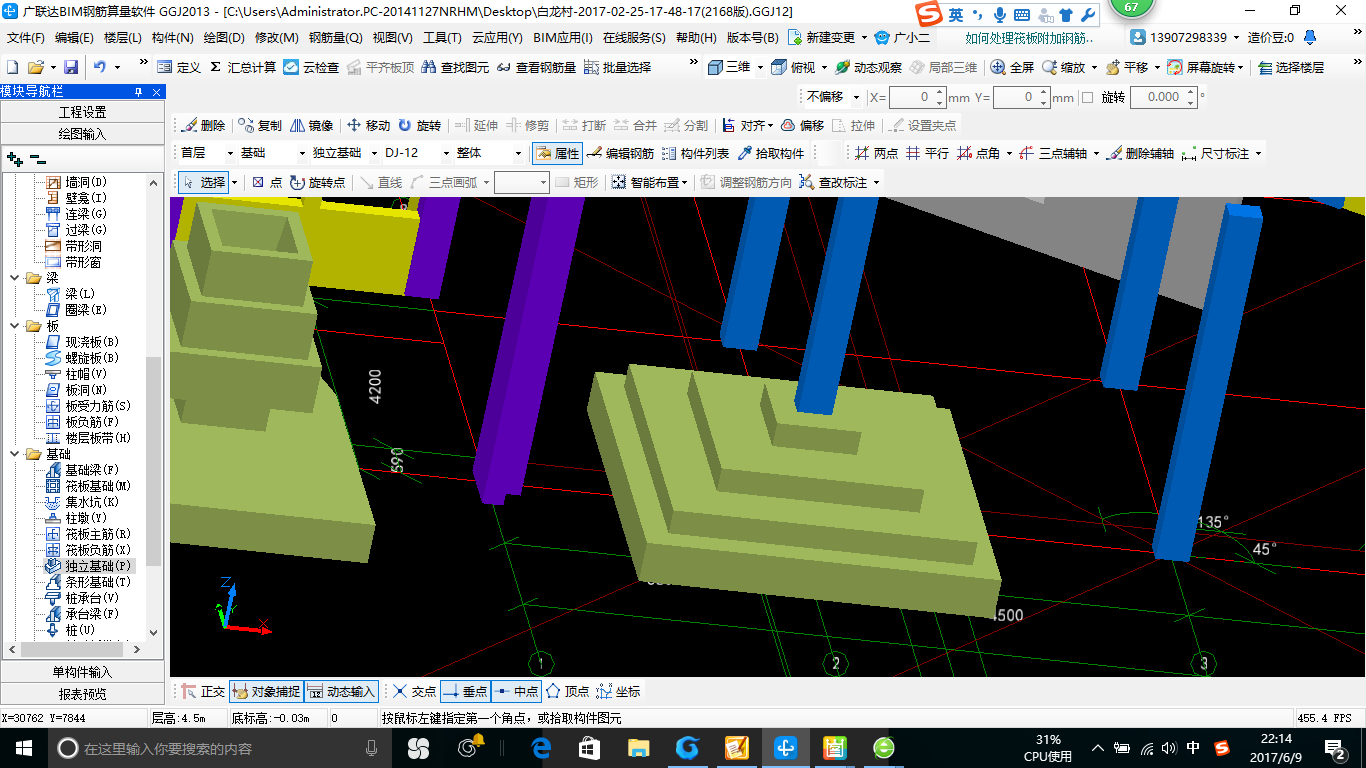Click the 镜像 mirror tool
The image size is (1366, 768).
(311, 125)
